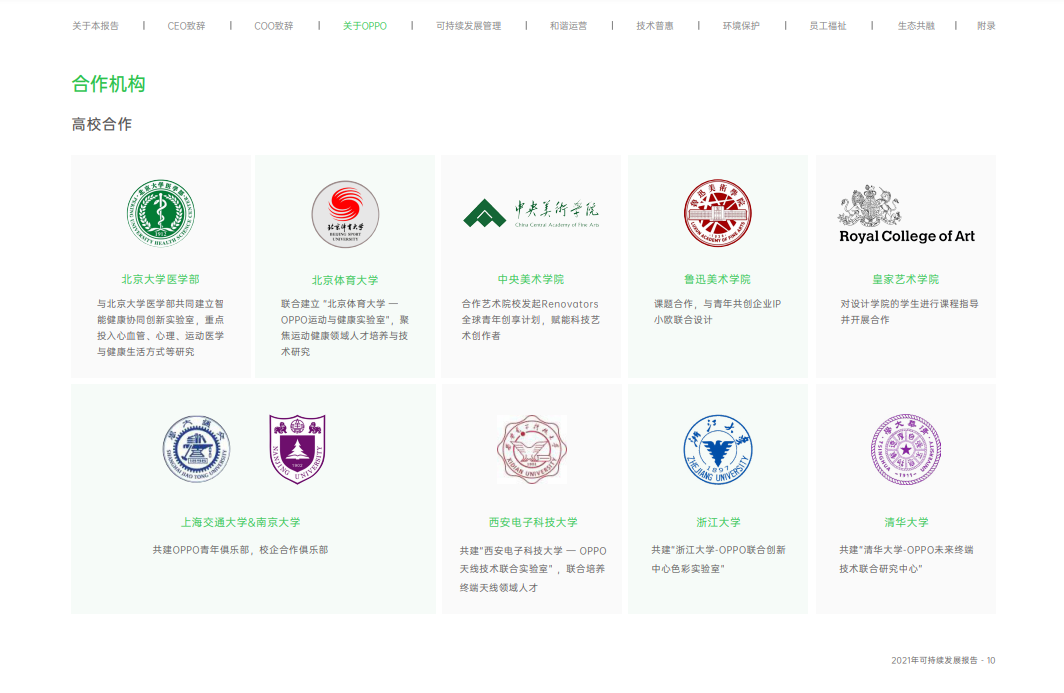Viewport: 1064px width, 693px height.
Task: Open the 员工福祉 navigation tab
Action: click(828, 26)
